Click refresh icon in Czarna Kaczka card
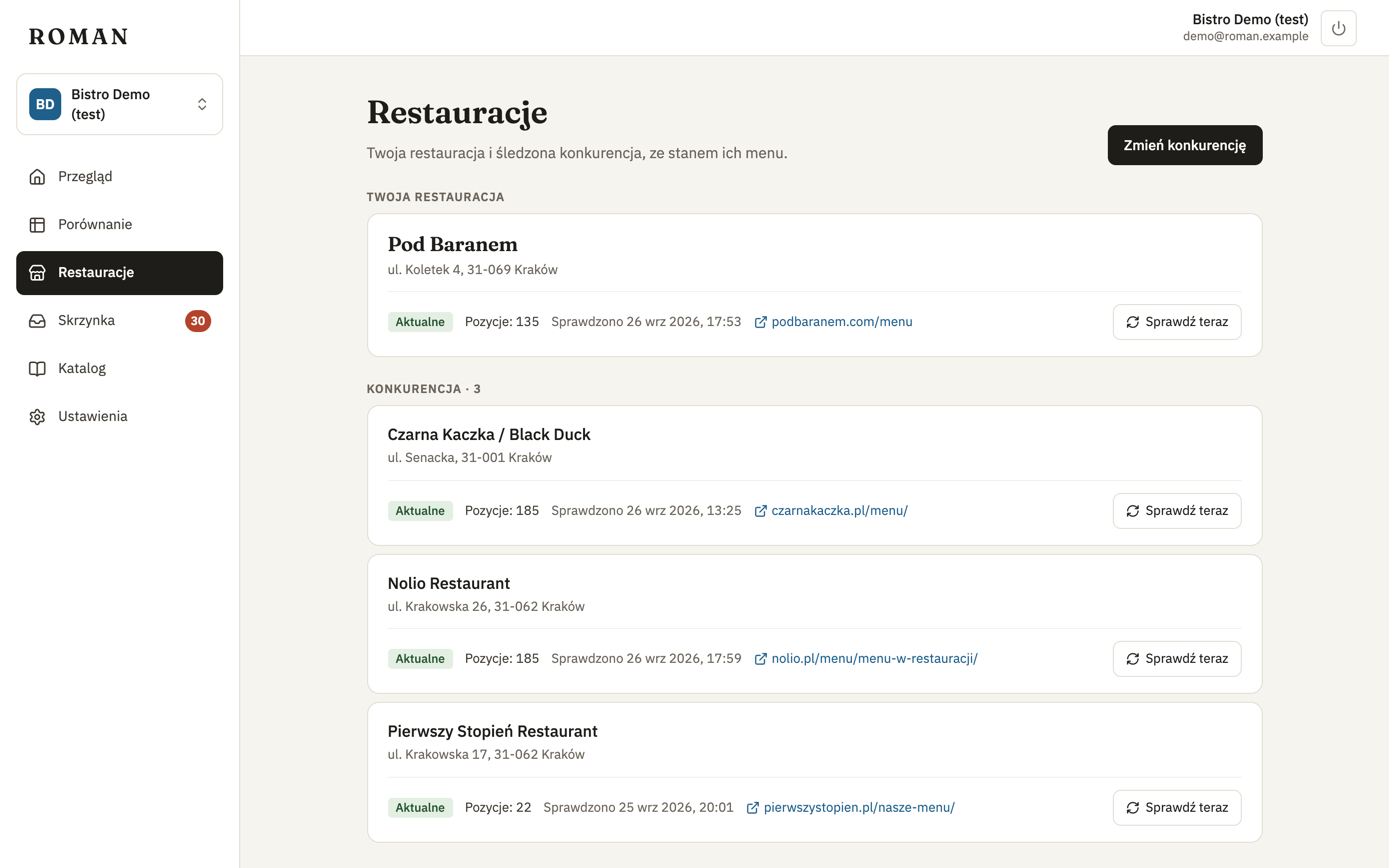1389x868 pixels. (1133, 511)
